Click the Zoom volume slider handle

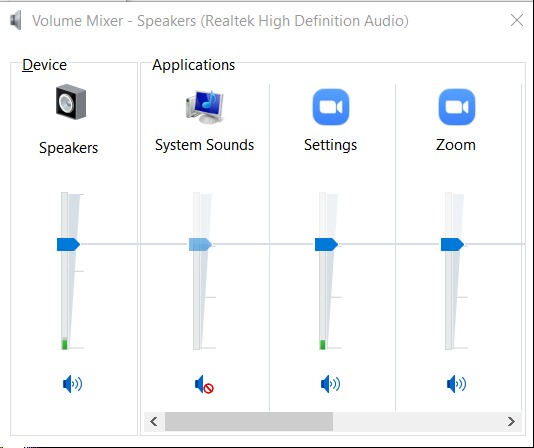coord(452,244)
